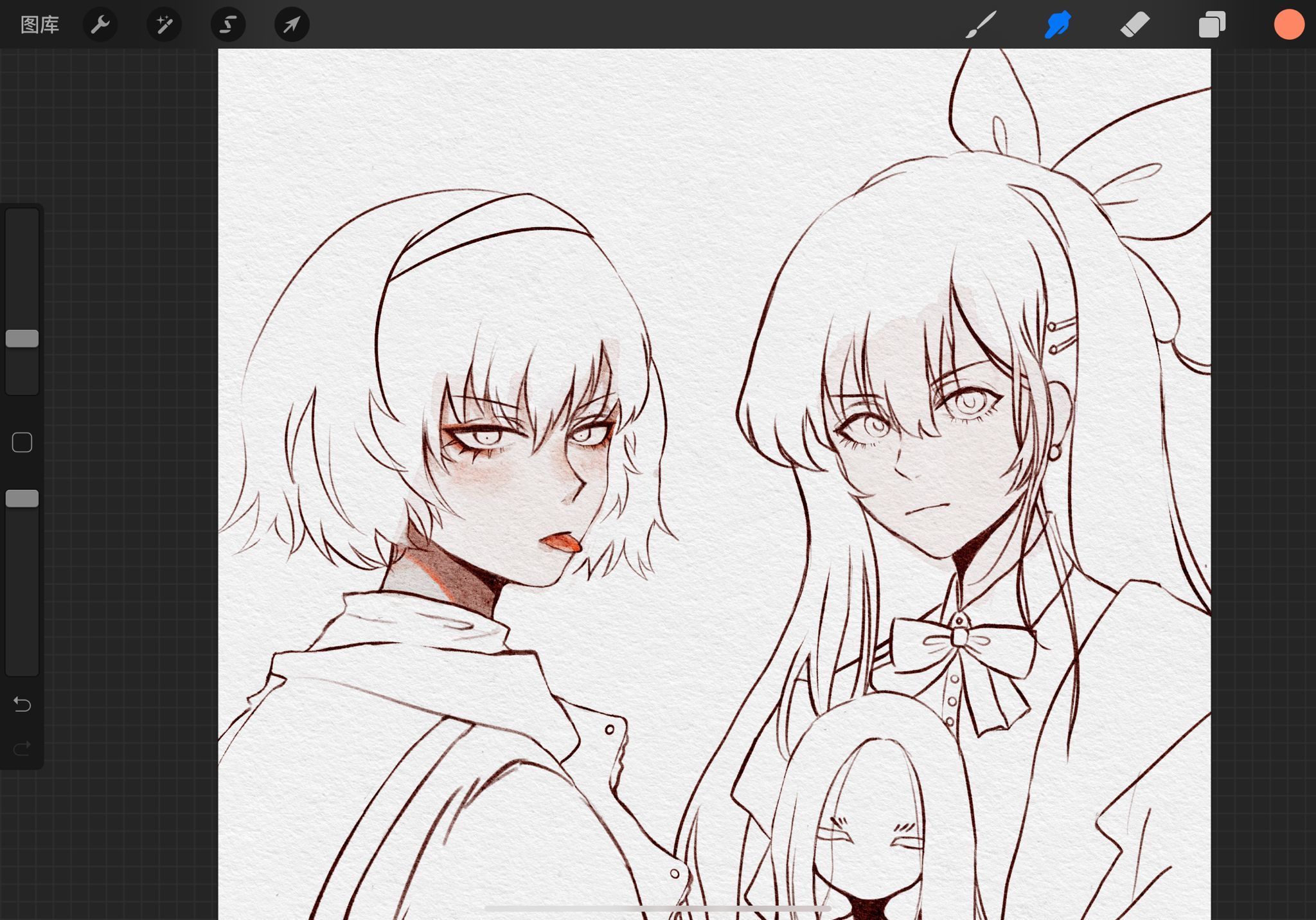The width and height of the screenshot is (1316, 920).
Task: Select the Paint brush tool
Action: (981, 24)
